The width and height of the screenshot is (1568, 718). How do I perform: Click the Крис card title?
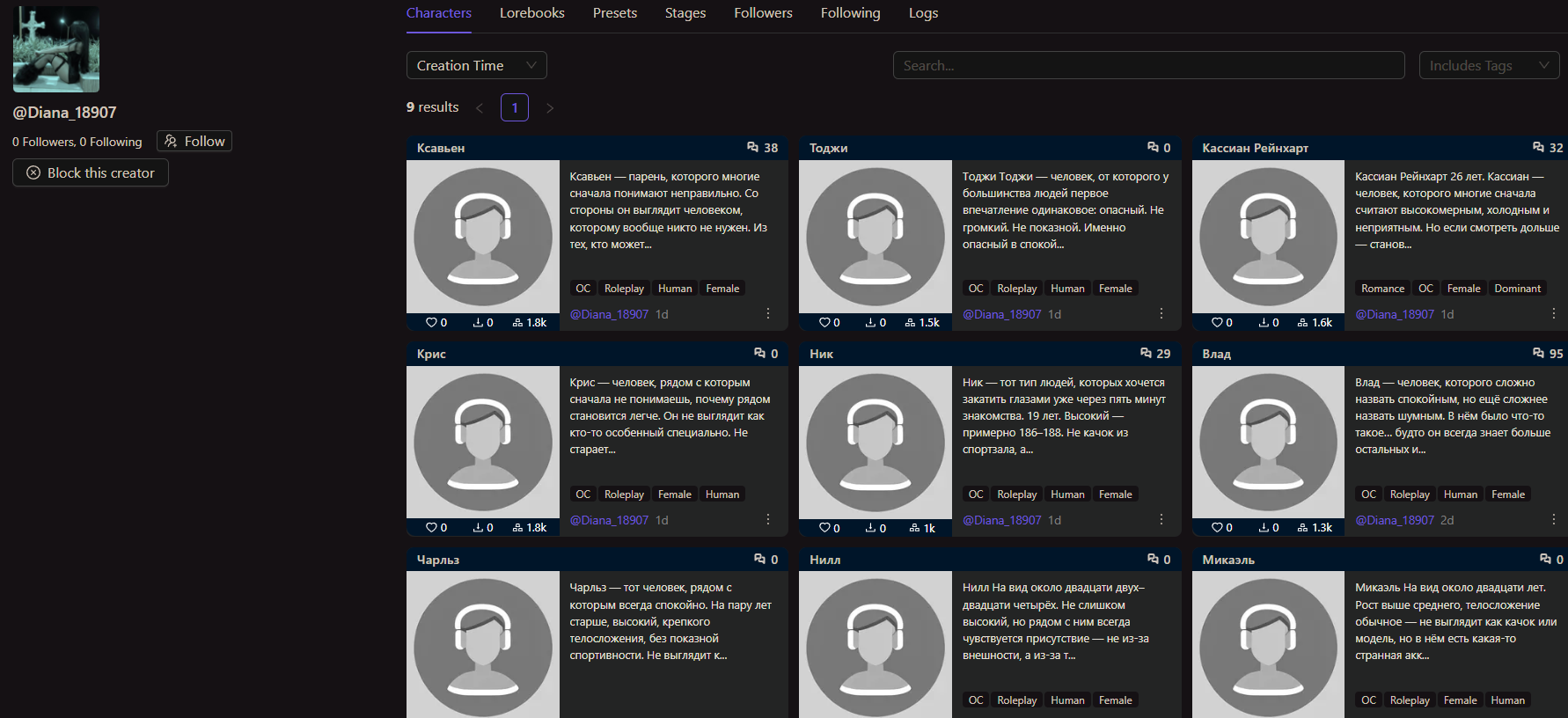click(431, 354)
